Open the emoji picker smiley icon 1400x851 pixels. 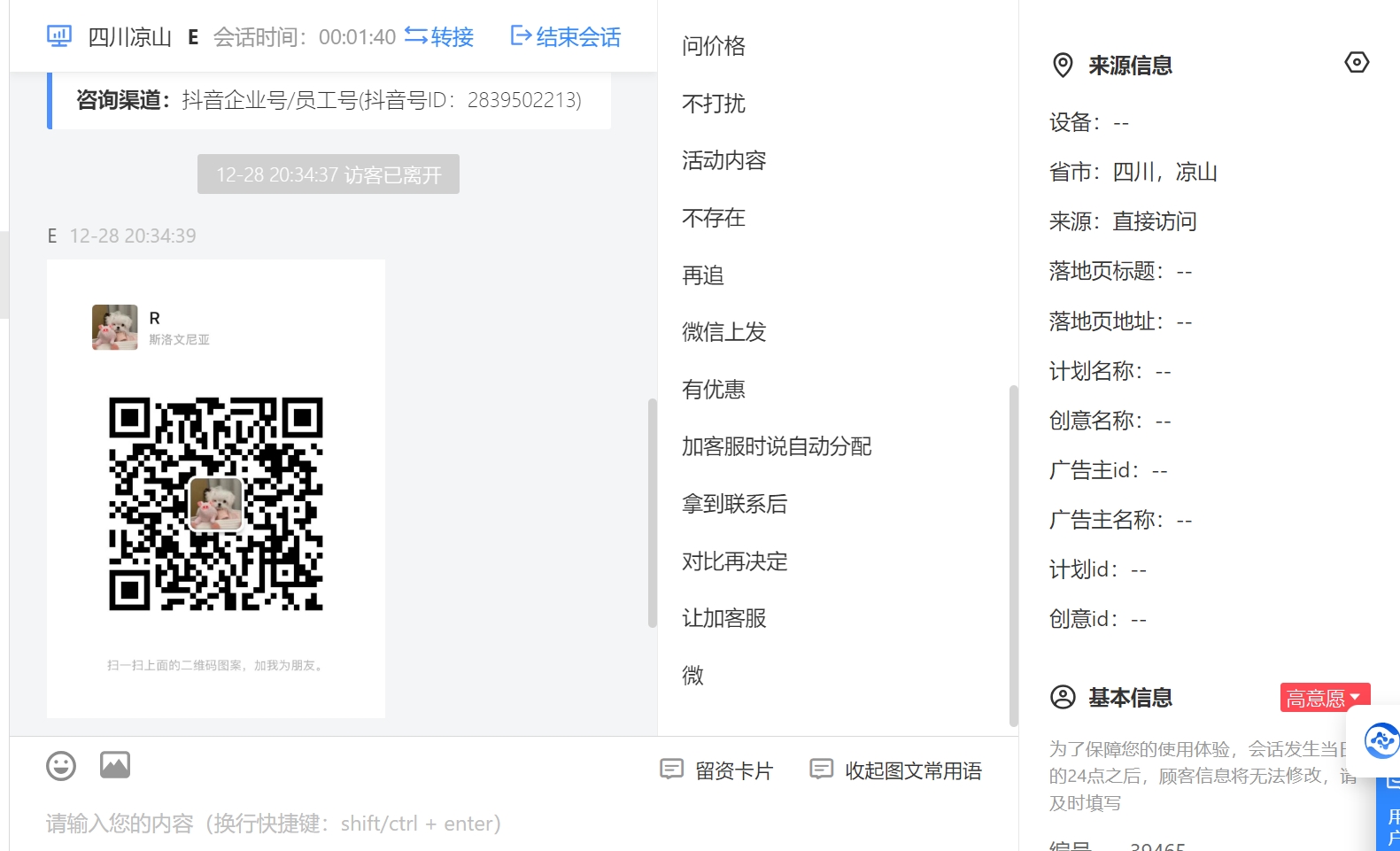coord(61,766)
